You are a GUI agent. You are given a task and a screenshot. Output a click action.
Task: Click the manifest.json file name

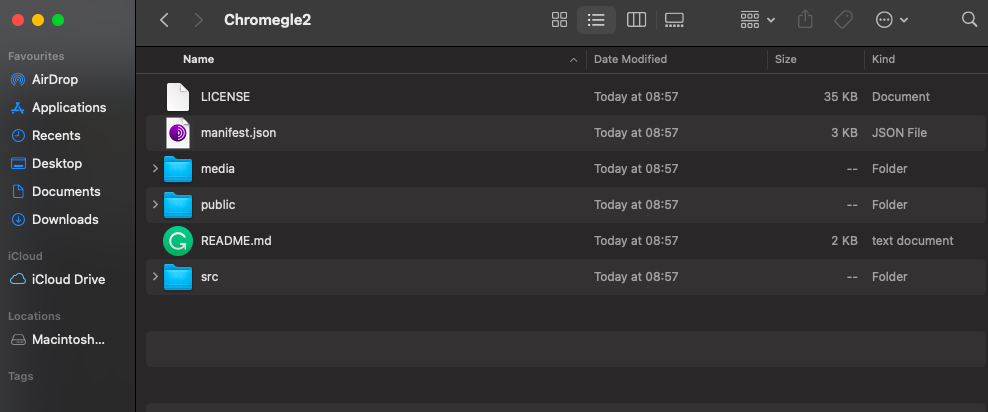[238, 133]
